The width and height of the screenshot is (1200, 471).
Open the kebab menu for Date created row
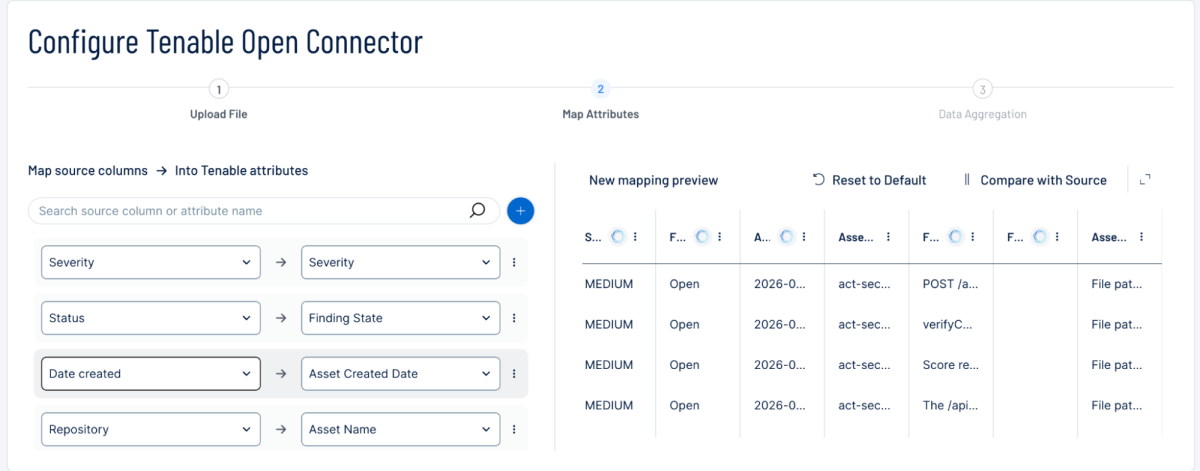[514, 374]
